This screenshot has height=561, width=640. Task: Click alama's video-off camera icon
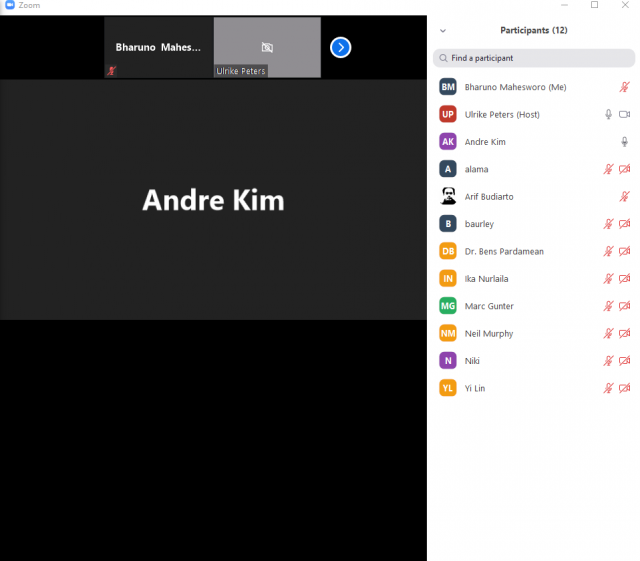coord(624,169)
